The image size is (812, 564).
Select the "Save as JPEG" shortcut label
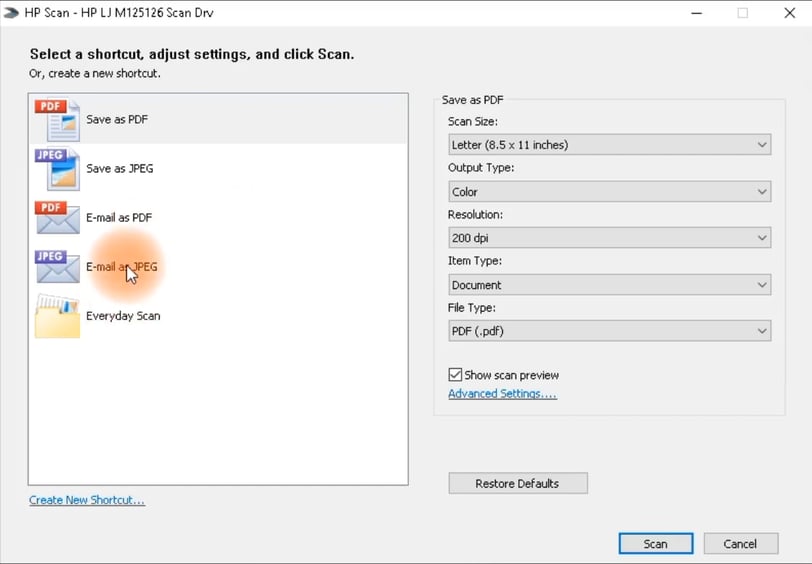120,169
